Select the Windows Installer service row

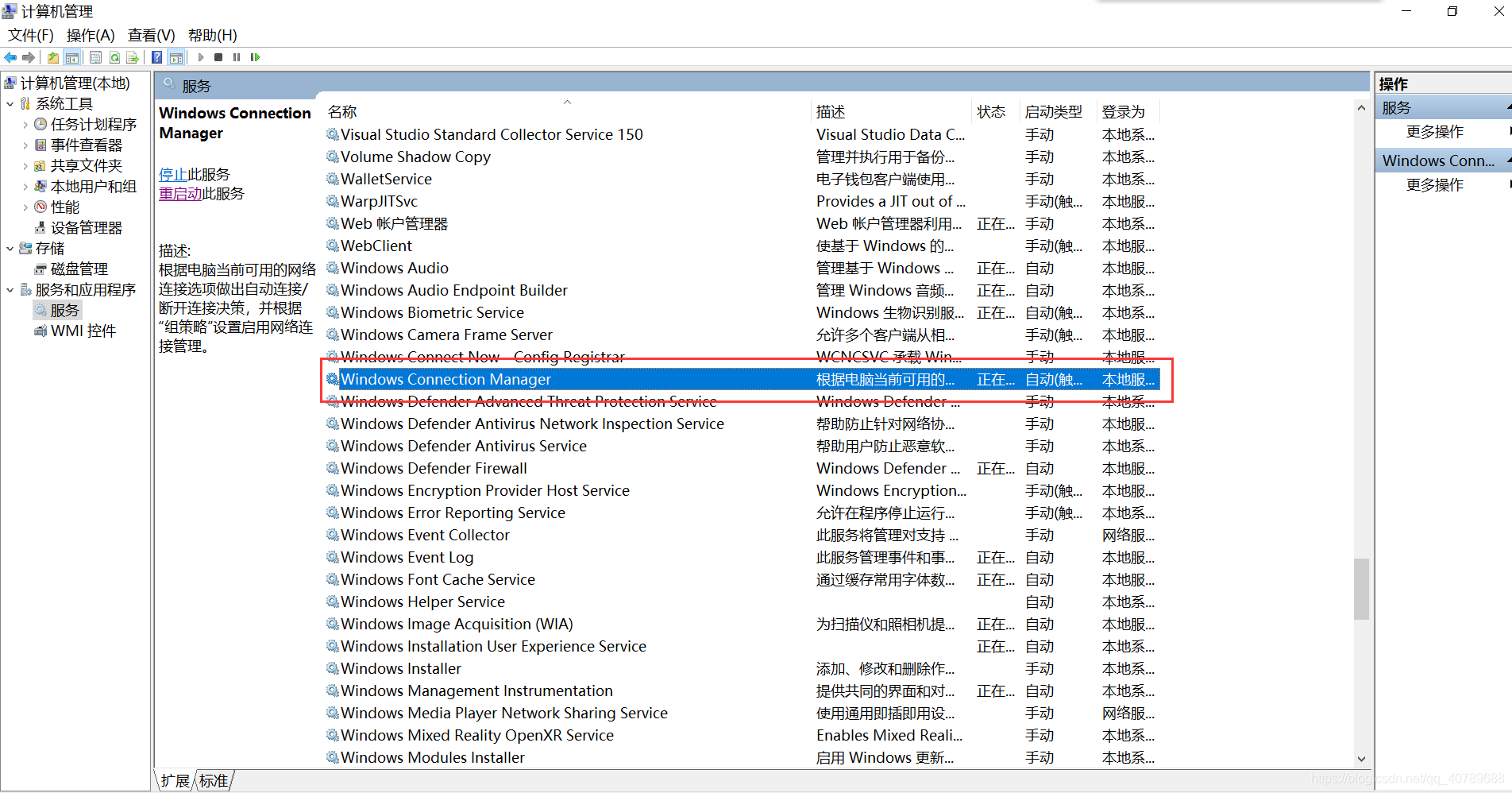click(742, 668)
